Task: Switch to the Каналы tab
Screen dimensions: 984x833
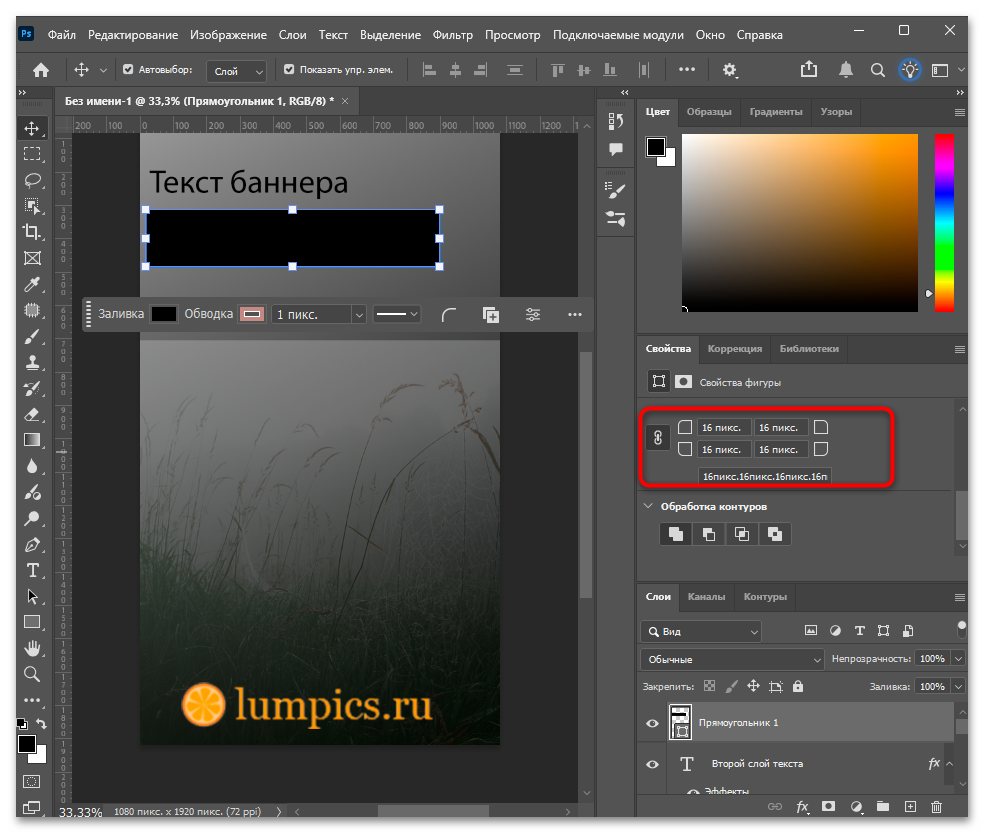Action: 706,596
